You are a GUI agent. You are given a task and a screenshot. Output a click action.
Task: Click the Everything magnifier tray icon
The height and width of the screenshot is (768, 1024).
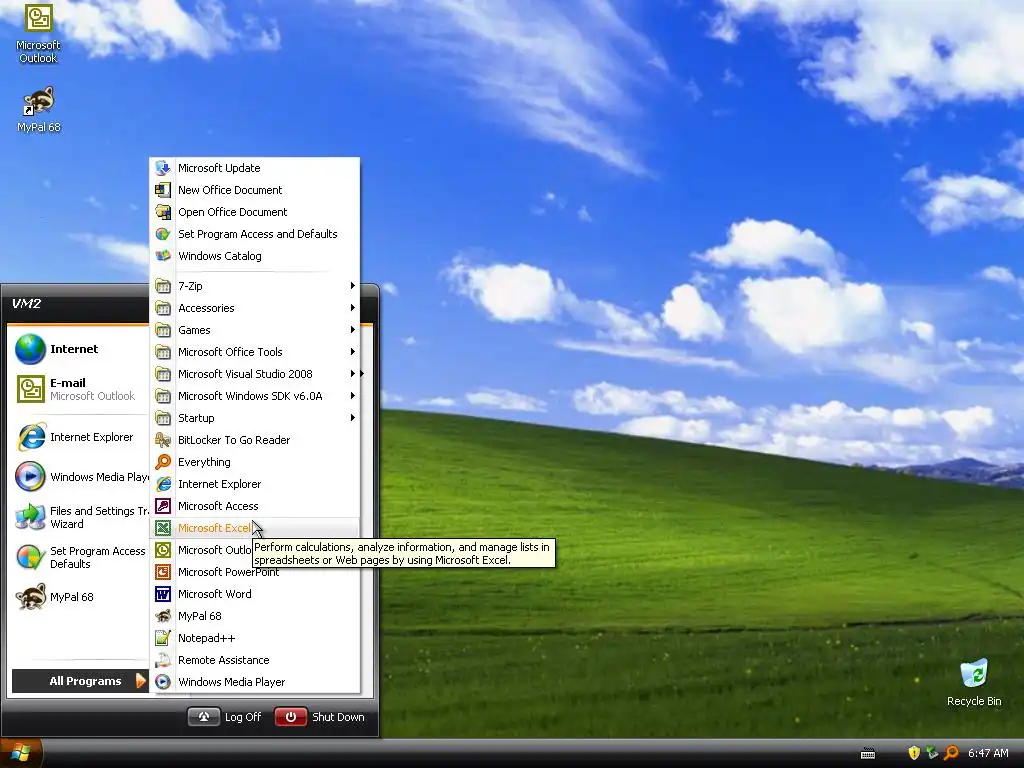pos(952,753)
